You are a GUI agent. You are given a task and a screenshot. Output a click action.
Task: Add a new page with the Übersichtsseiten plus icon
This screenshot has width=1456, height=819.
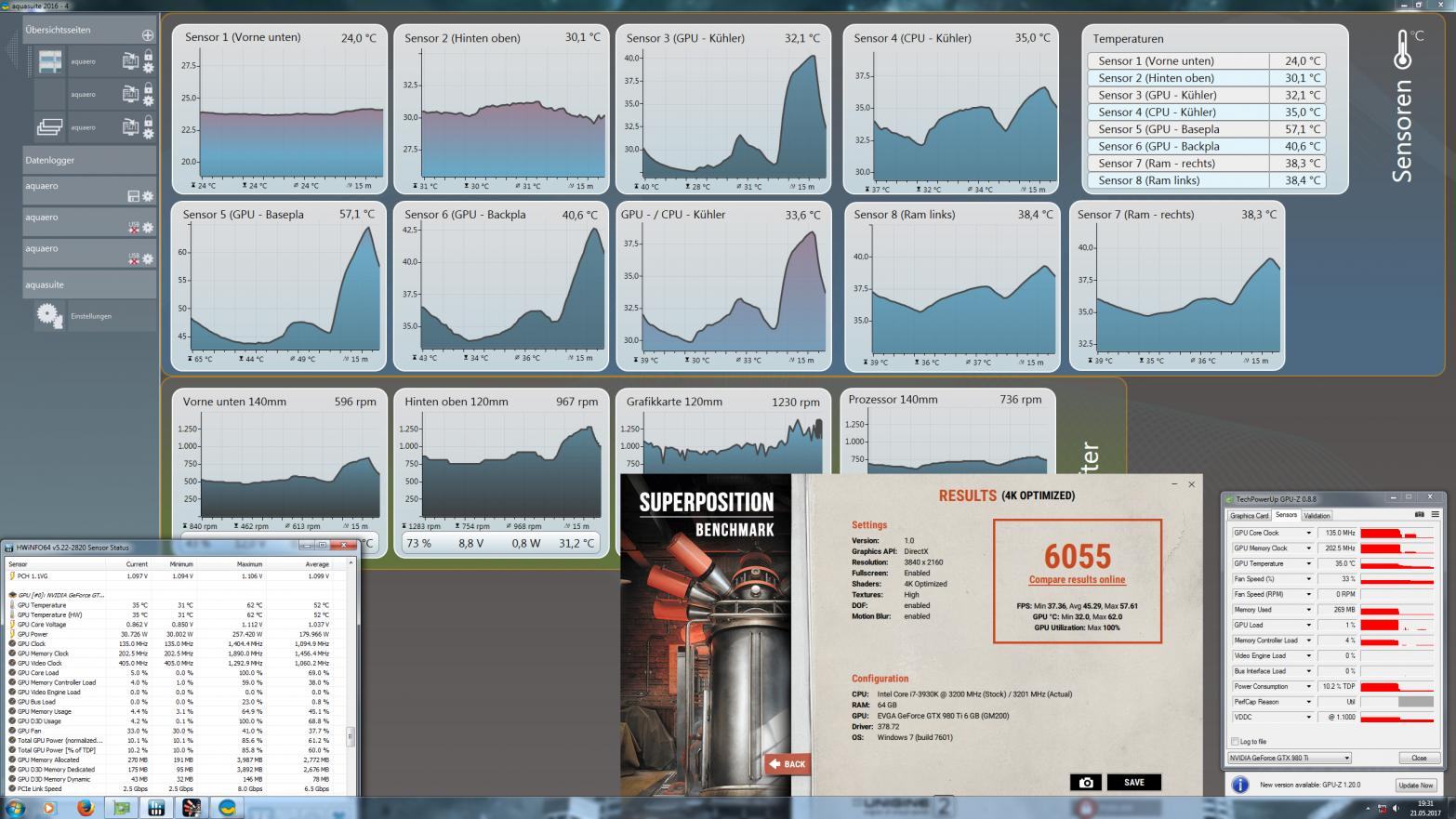147,34
